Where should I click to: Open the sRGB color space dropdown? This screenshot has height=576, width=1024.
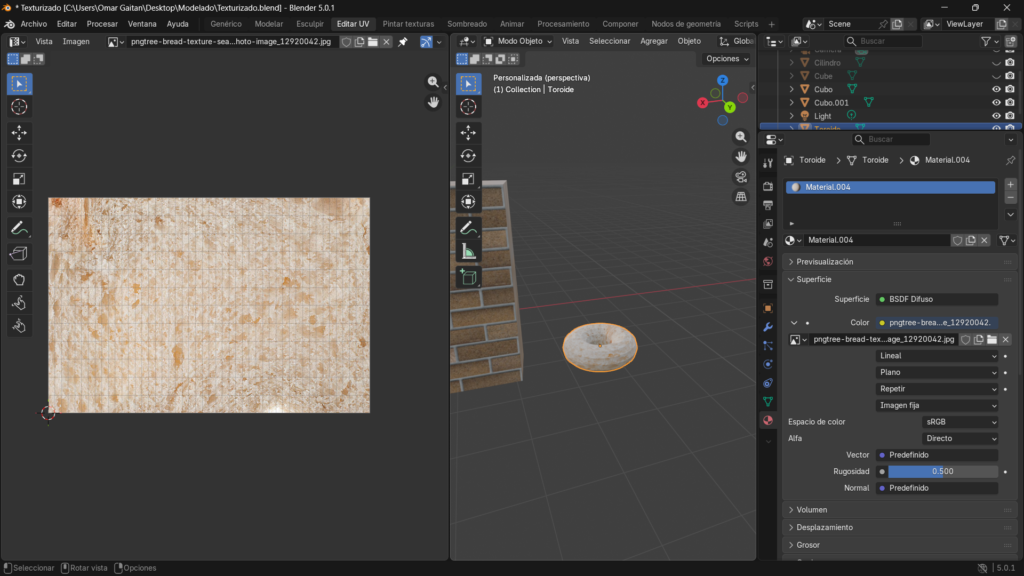pyautogui.click(x=960, y=422)
